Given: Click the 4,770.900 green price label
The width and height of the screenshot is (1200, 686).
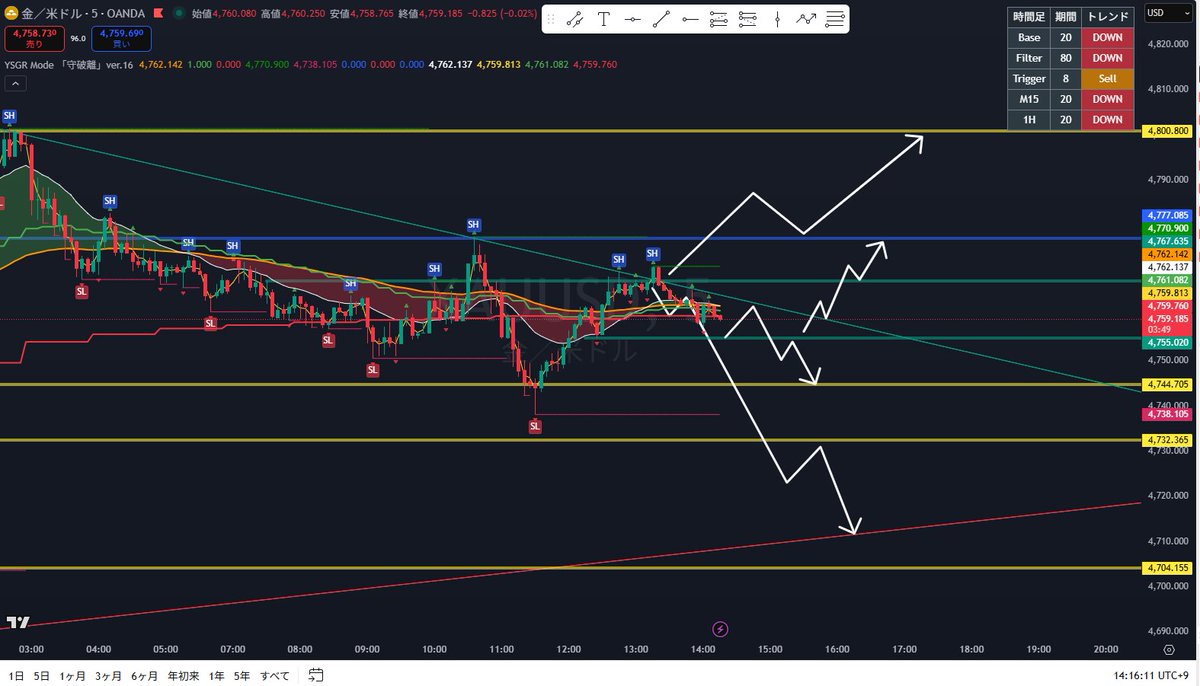Looking at the screenshot, I should click(1166, 228).
